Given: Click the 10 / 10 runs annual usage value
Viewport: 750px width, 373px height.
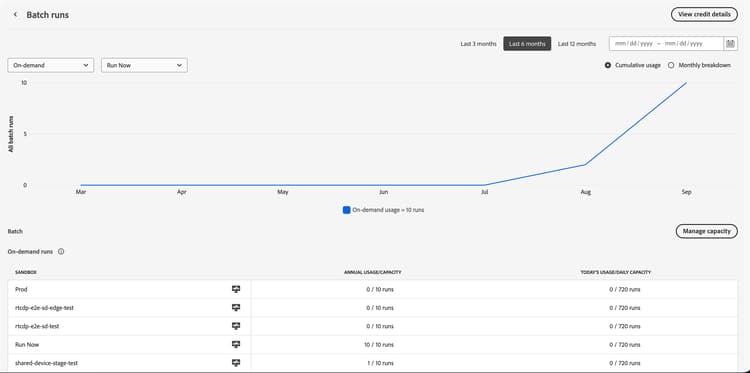Looking at the screenshot, I should tap(380, 344).
